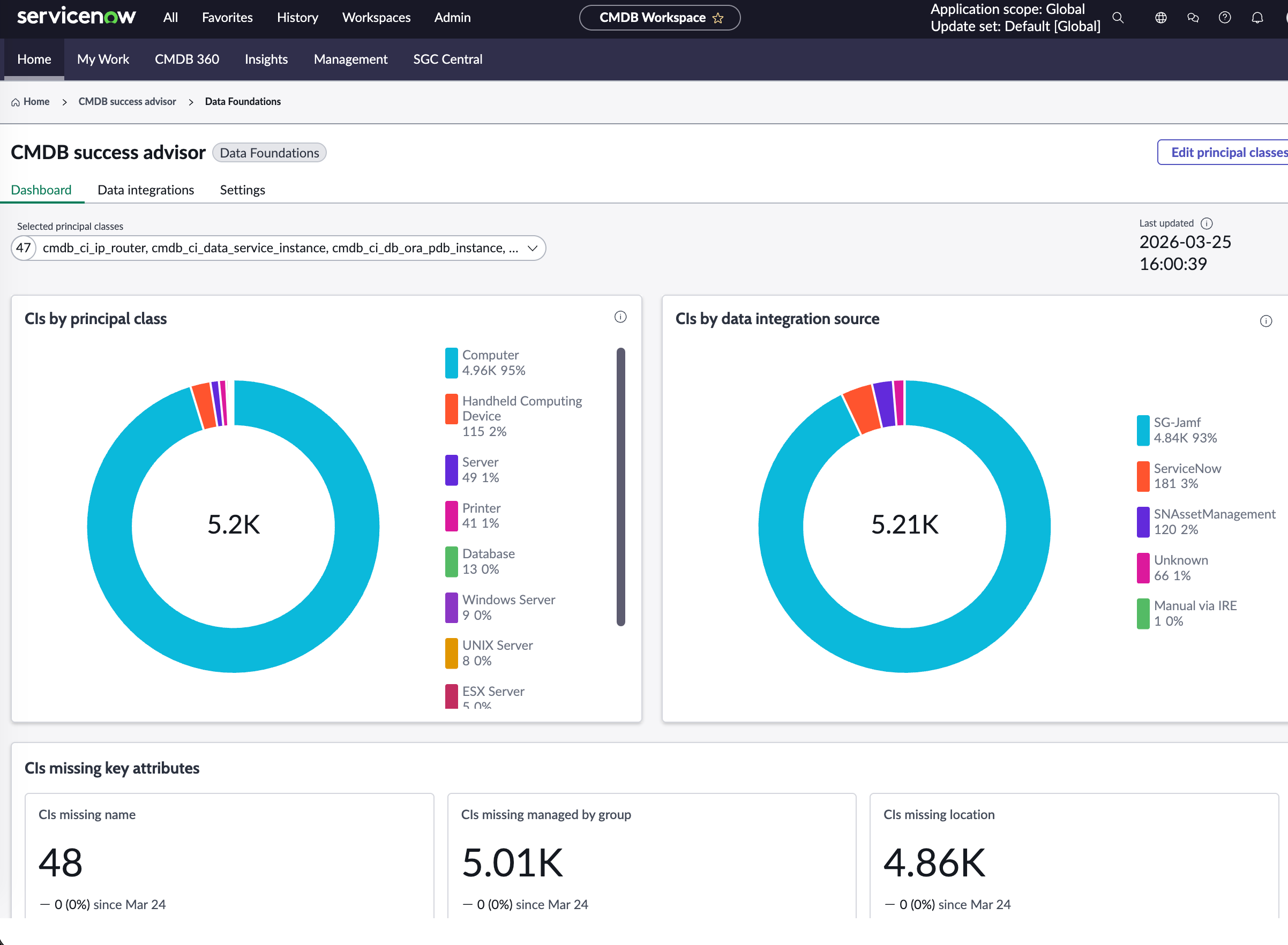Open the help question mark icon
1288x945 pixels.
tap(1225, 18)
